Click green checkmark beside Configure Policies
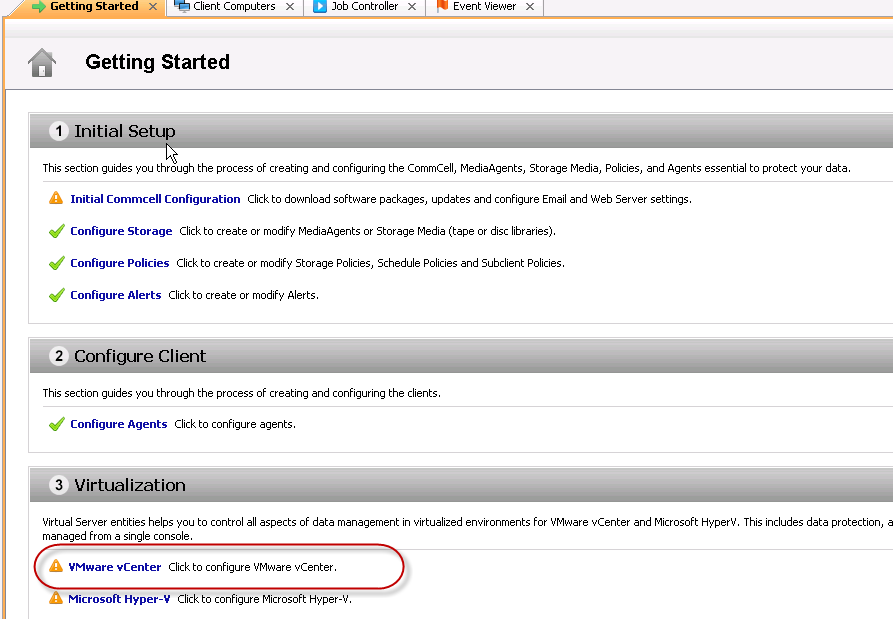The image size is (893, 619). click(56, 264)
